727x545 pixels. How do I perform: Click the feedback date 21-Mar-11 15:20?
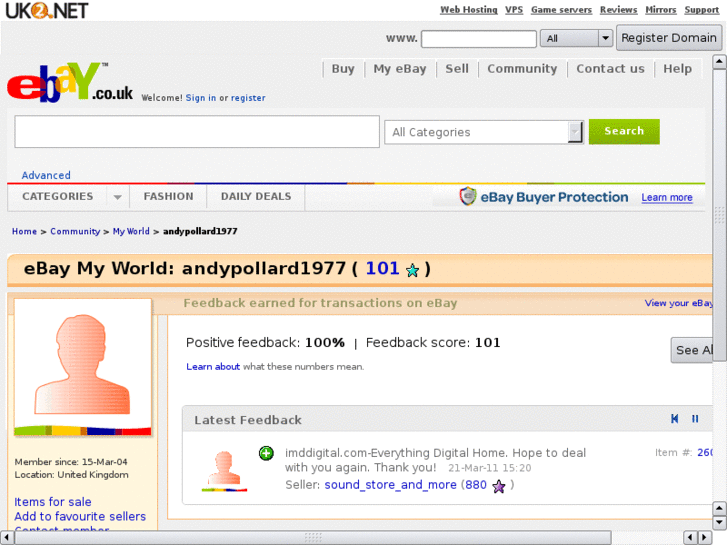coord(490,468)
